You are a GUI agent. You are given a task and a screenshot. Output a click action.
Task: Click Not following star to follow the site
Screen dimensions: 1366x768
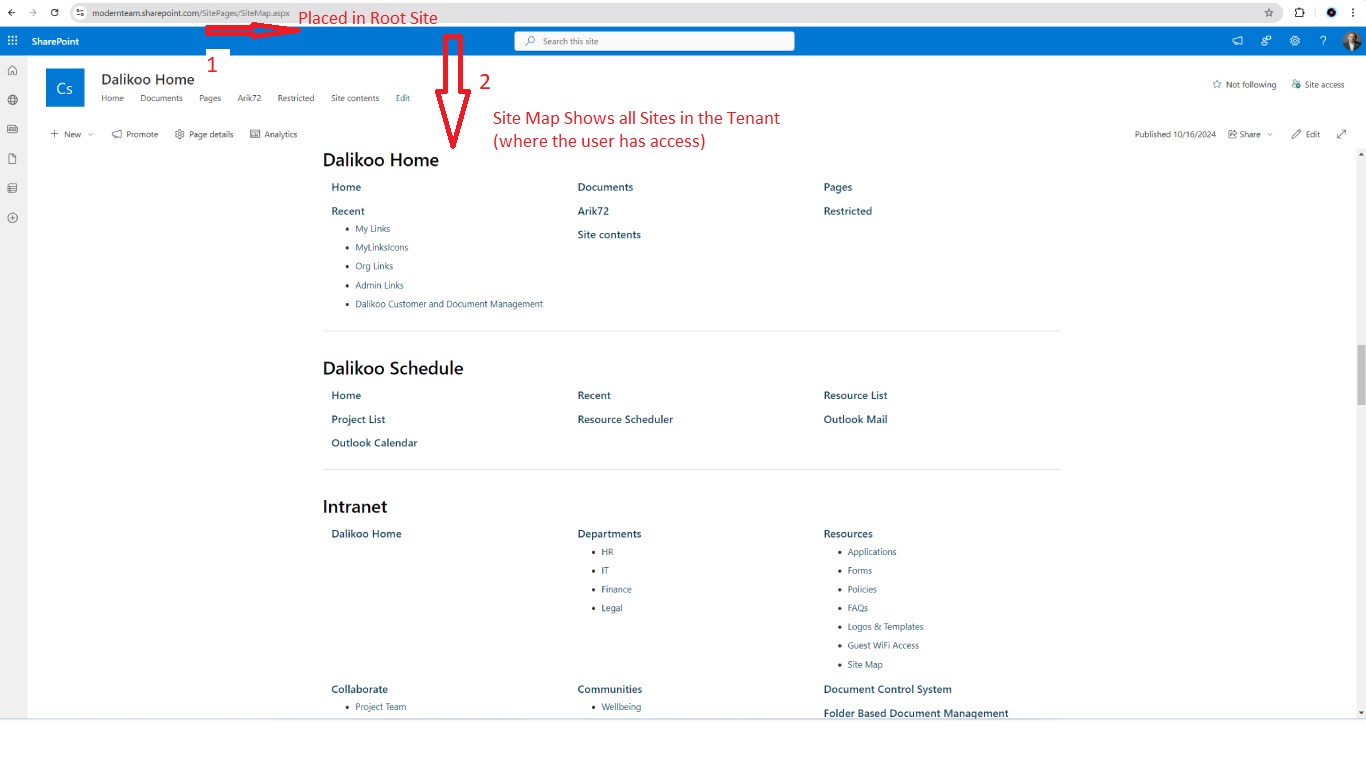(1244, 85)
